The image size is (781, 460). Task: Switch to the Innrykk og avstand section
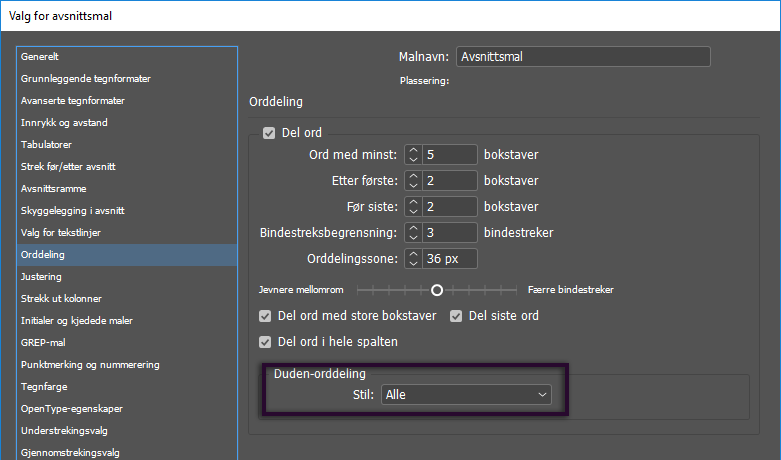click(x=64, y=123)
